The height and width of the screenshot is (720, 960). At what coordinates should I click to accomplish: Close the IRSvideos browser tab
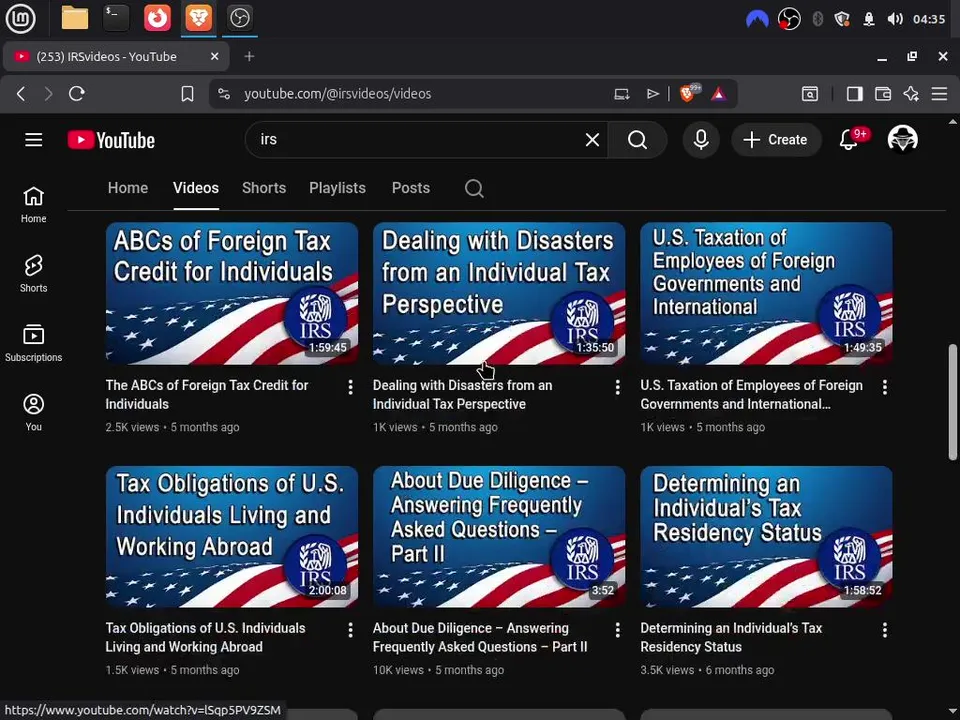214,56
